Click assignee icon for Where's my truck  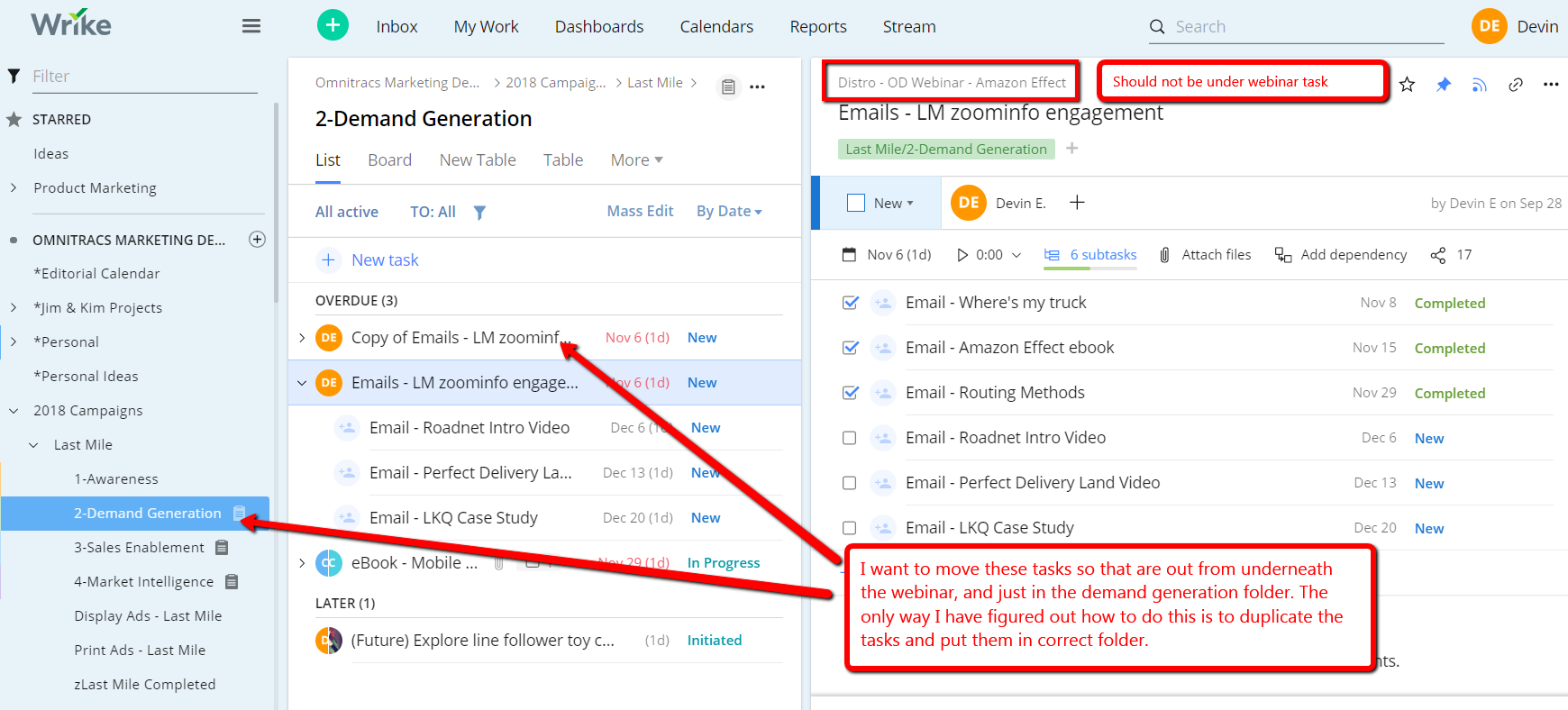click(x=883, y=303)
